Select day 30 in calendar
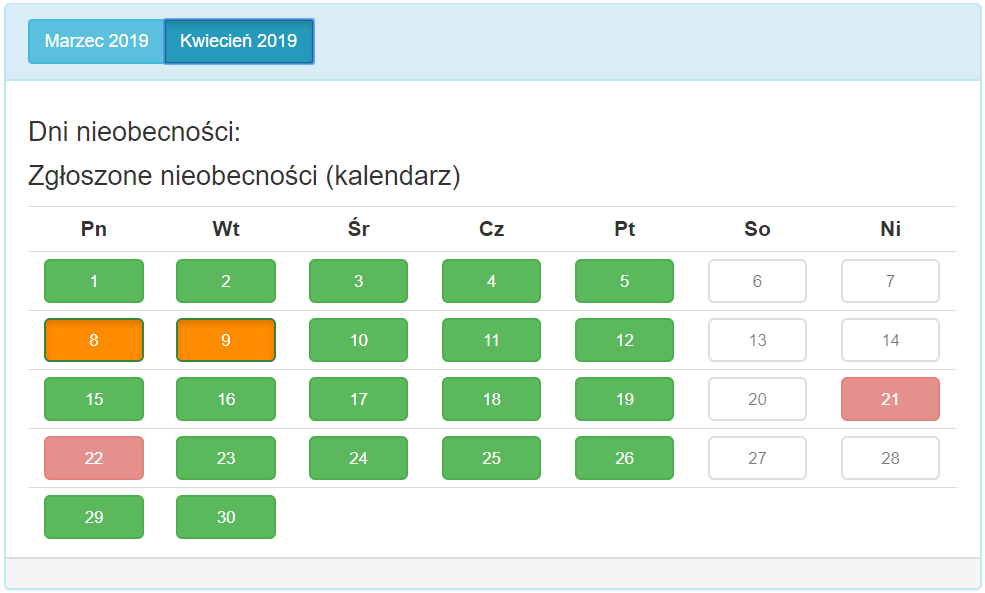This screenshot has height=593, width=985. coord(226,517)
